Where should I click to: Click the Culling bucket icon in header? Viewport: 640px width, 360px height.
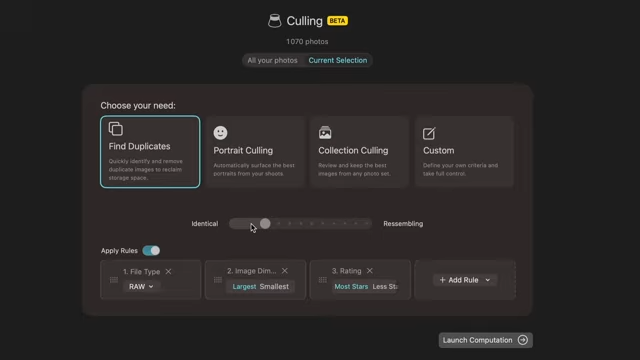(x=274, y=21)
